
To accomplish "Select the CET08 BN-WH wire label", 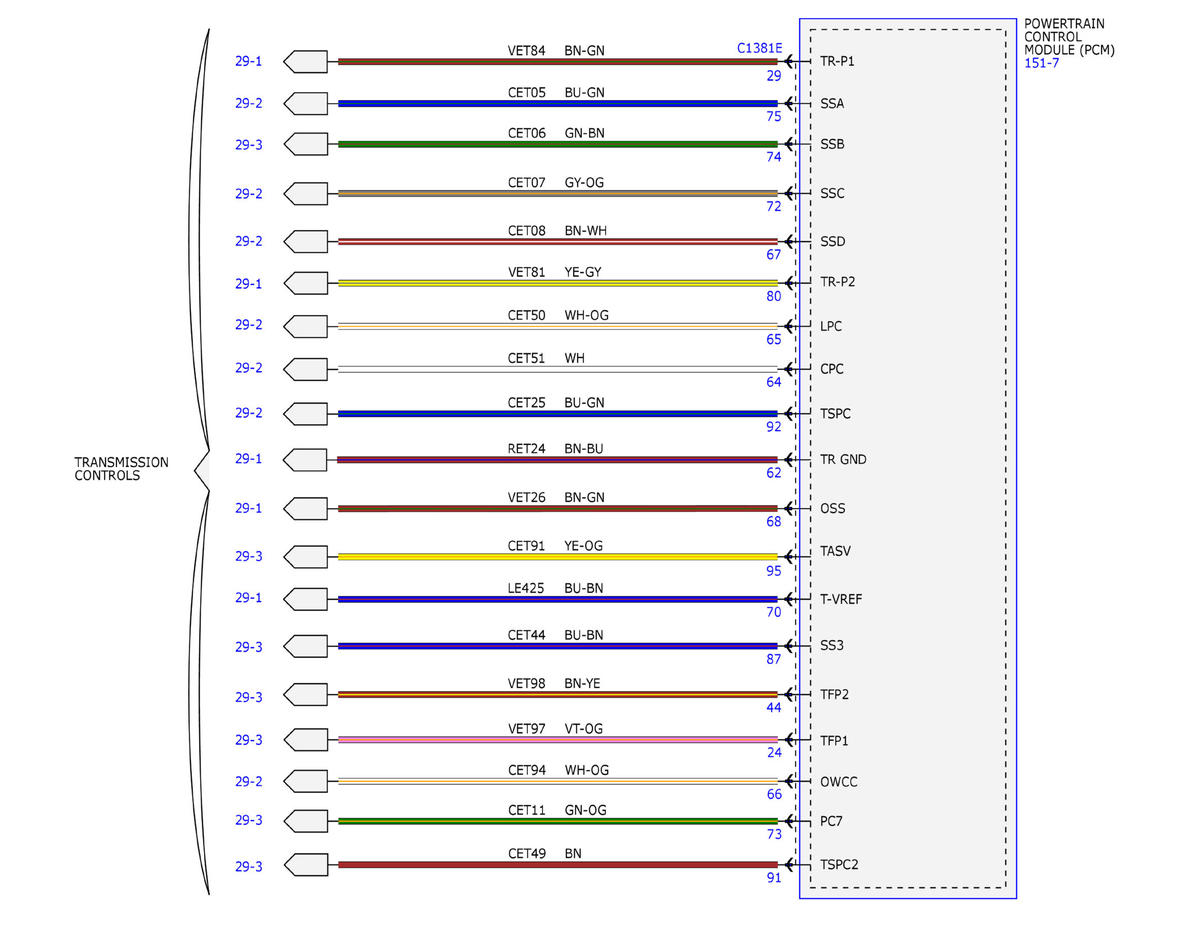I will click(x=557, y=231).
